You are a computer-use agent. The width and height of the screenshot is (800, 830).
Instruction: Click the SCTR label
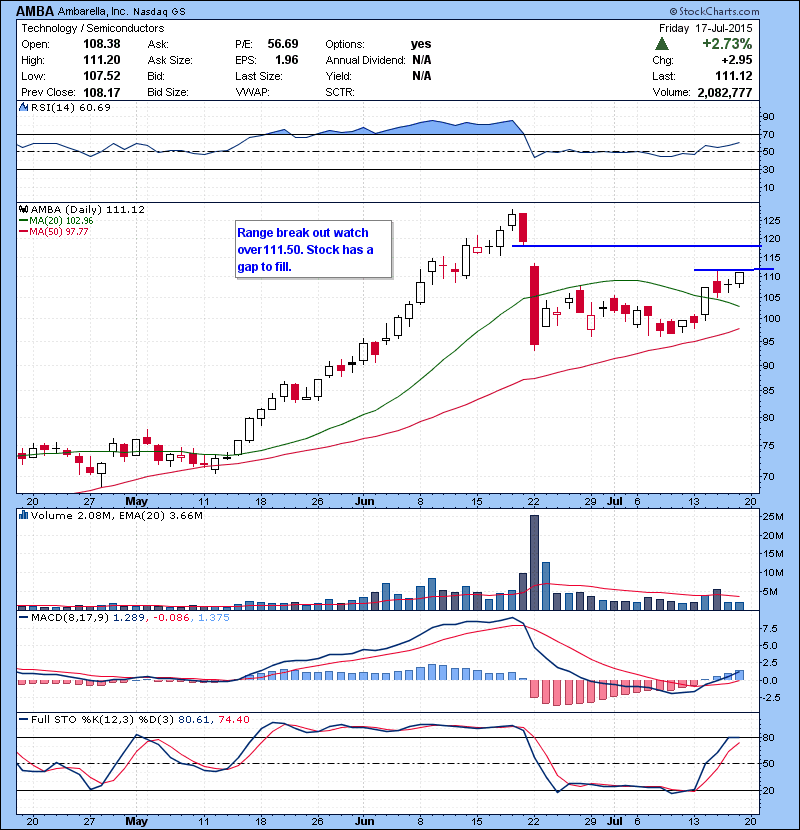click(340, 92)
